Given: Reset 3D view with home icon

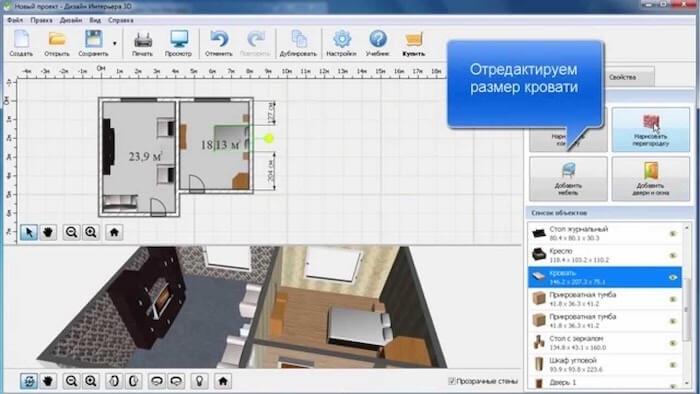Looking at the screenshot, I should [x=223, y=381].
